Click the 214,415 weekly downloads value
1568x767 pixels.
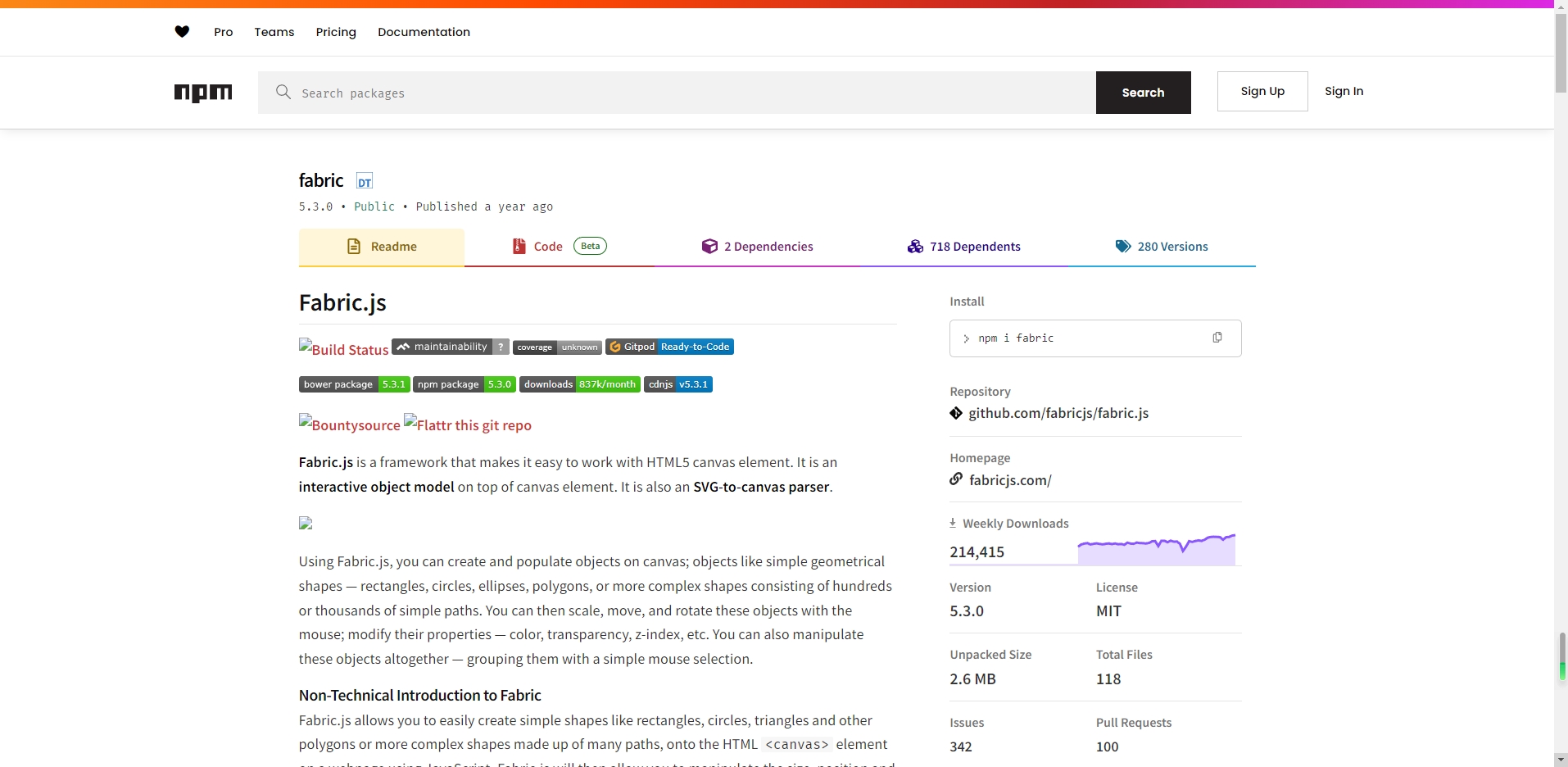[977, 552]
